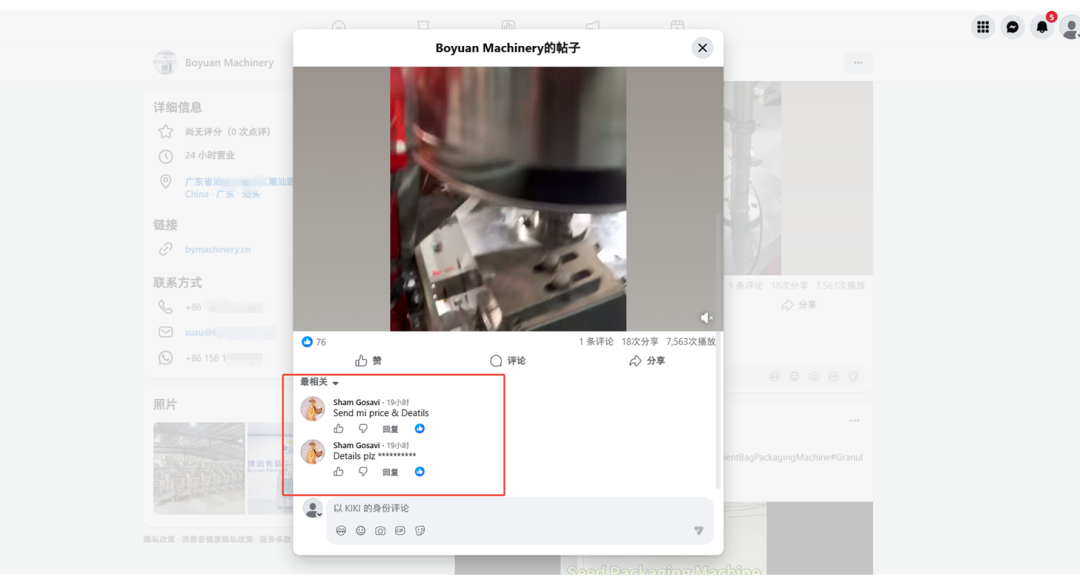The height and width of the screenshot is (577, 1080).
Task: Click the 24 小时营业 hours entry
Action: pyautogui.click(x=209, y=156)
